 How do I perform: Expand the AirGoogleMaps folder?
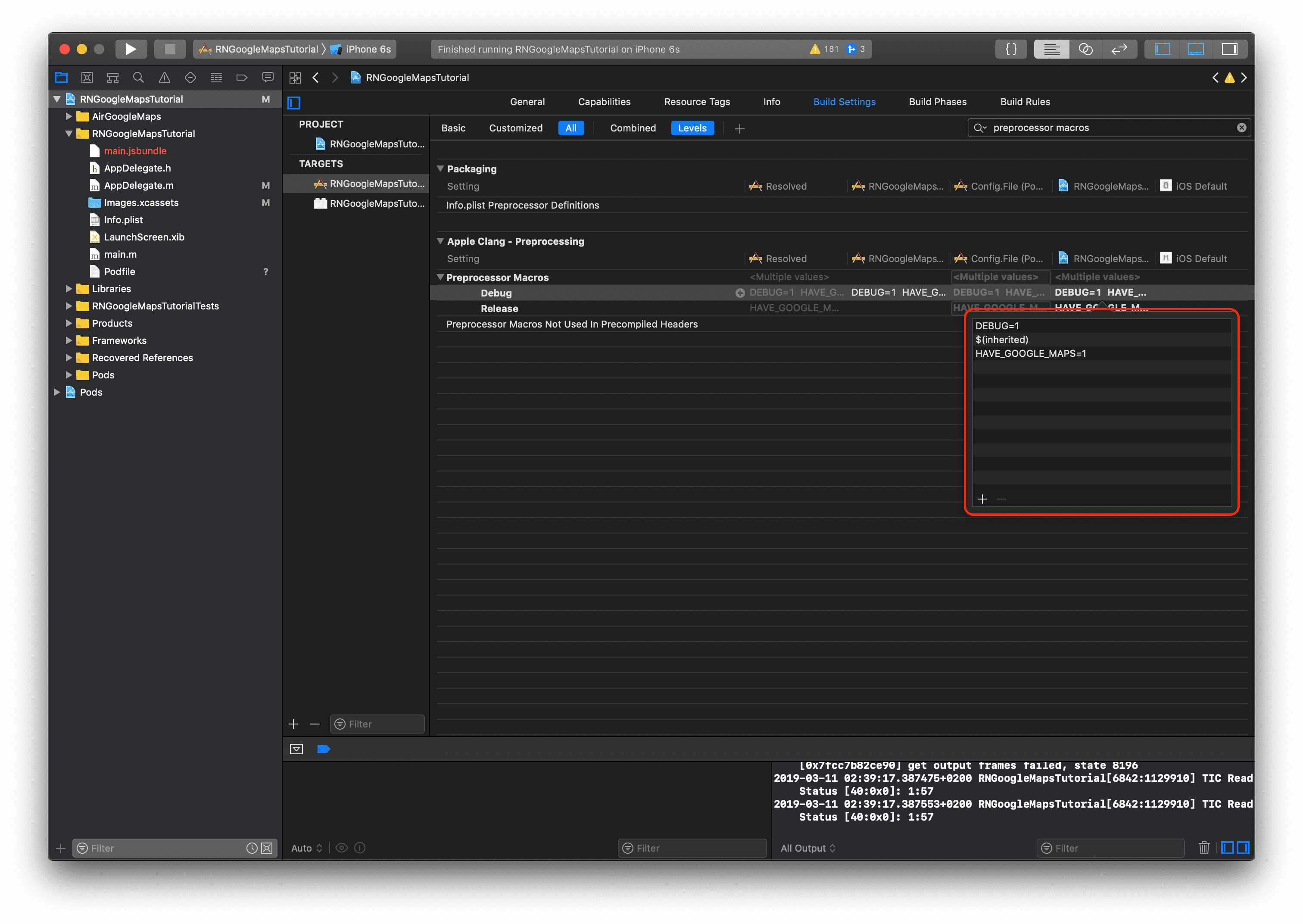click(69, 116)
